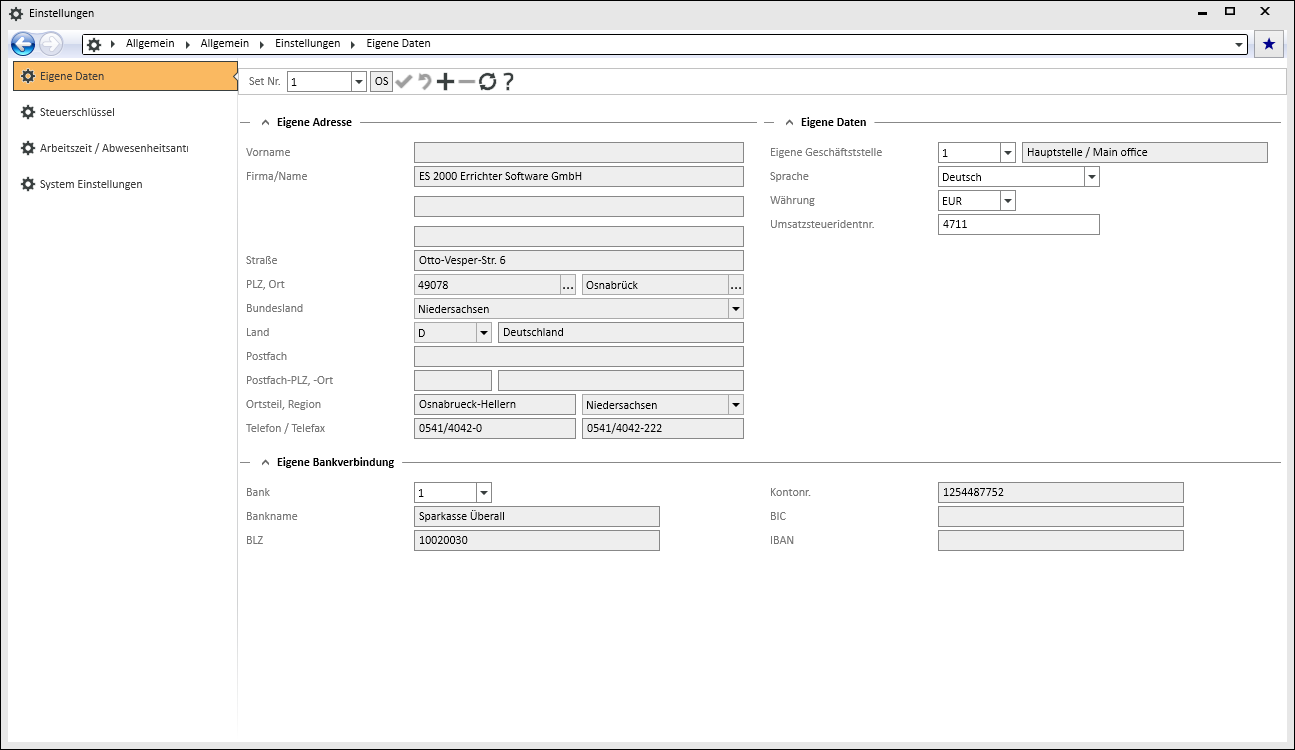Open the Set Nr. dropdown
Viewport: 1295px width, 750px height.
359,82
